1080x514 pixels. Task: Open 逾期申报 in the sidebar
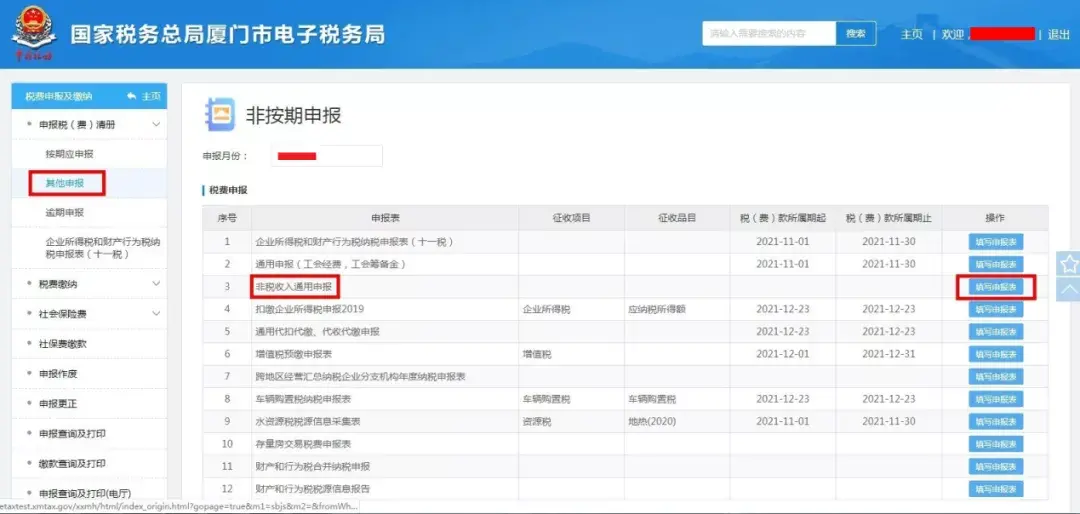(65, 213)
